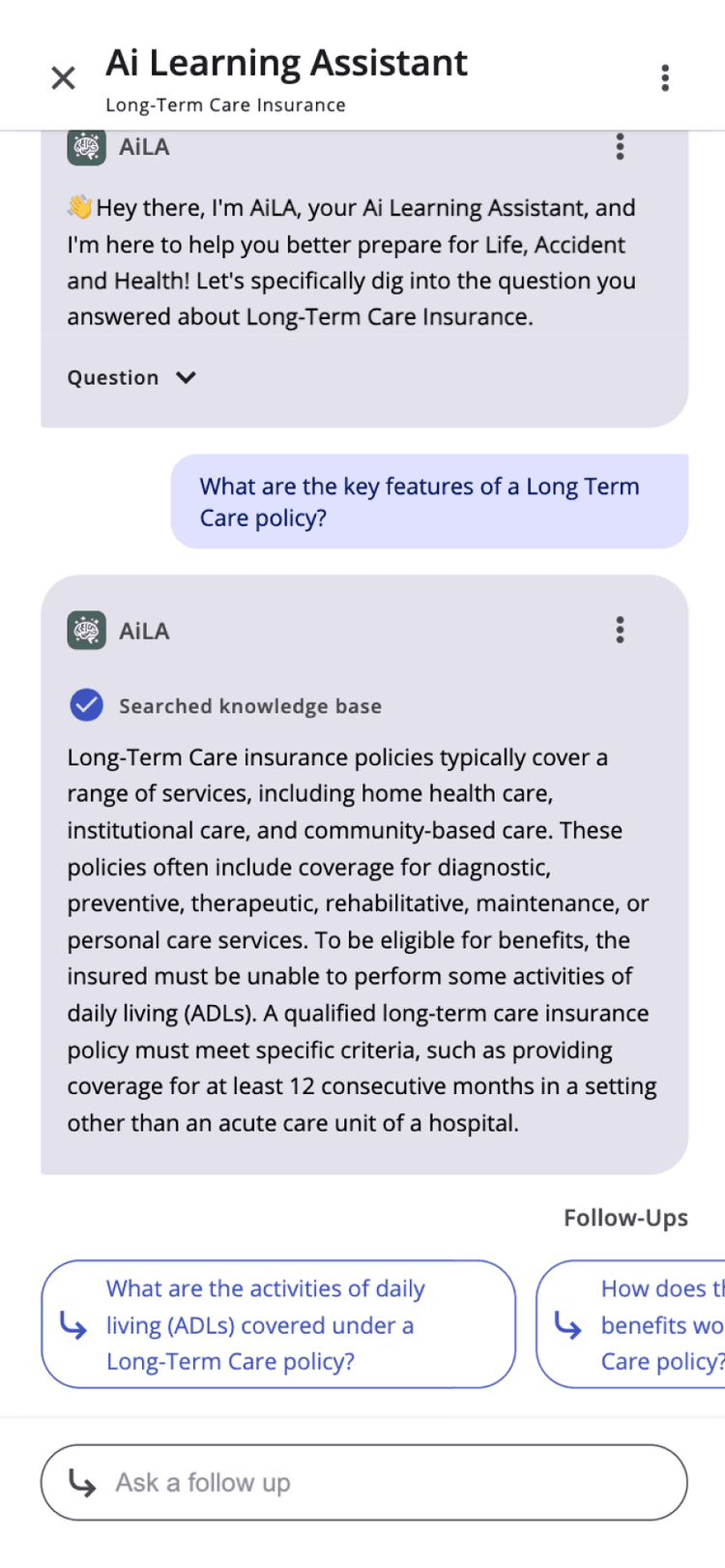The height and width of the screenshot is (1568, 725).
Task: Click the Question label in greeting card
Action: [113, 378]
